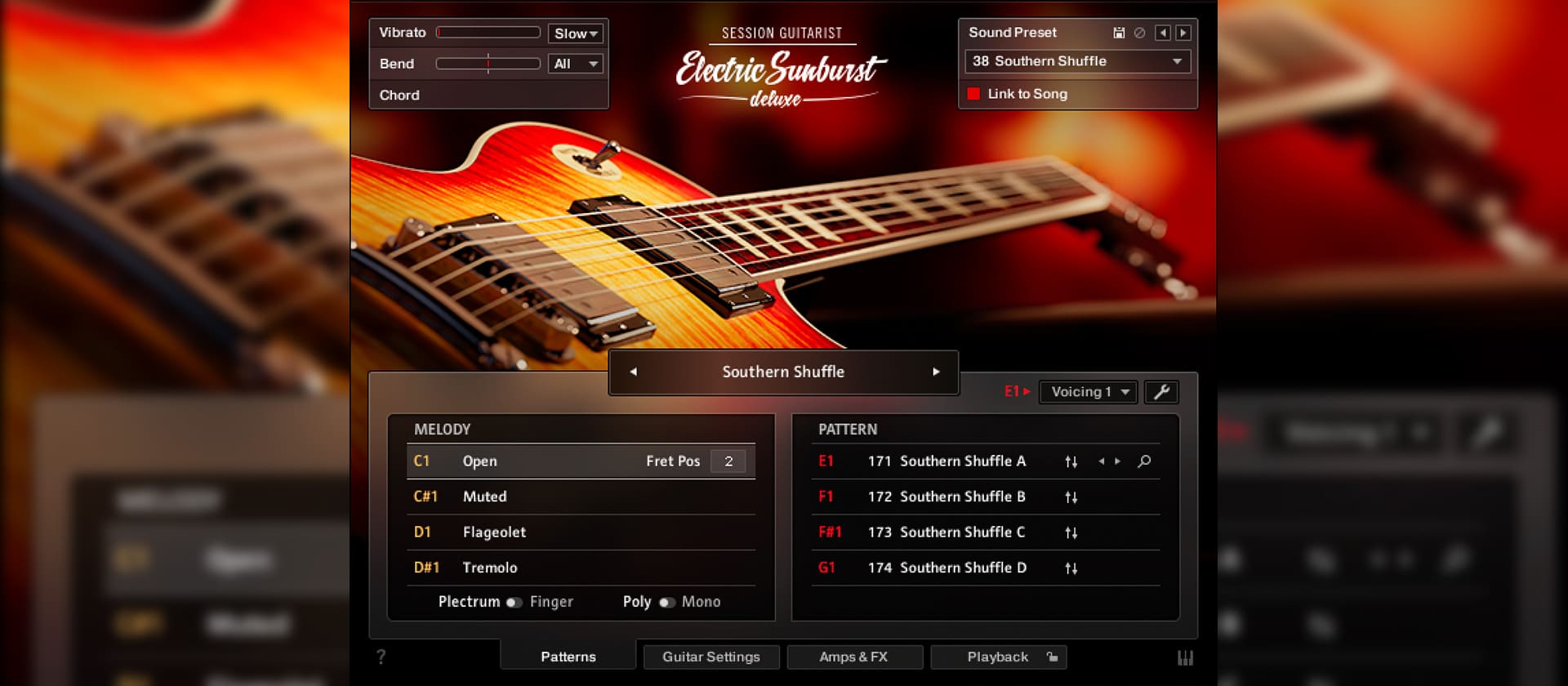Switch to the Playback tab
Image resolution: width=1568 pixels, height=686 pixels.
(x=998, y=657)
